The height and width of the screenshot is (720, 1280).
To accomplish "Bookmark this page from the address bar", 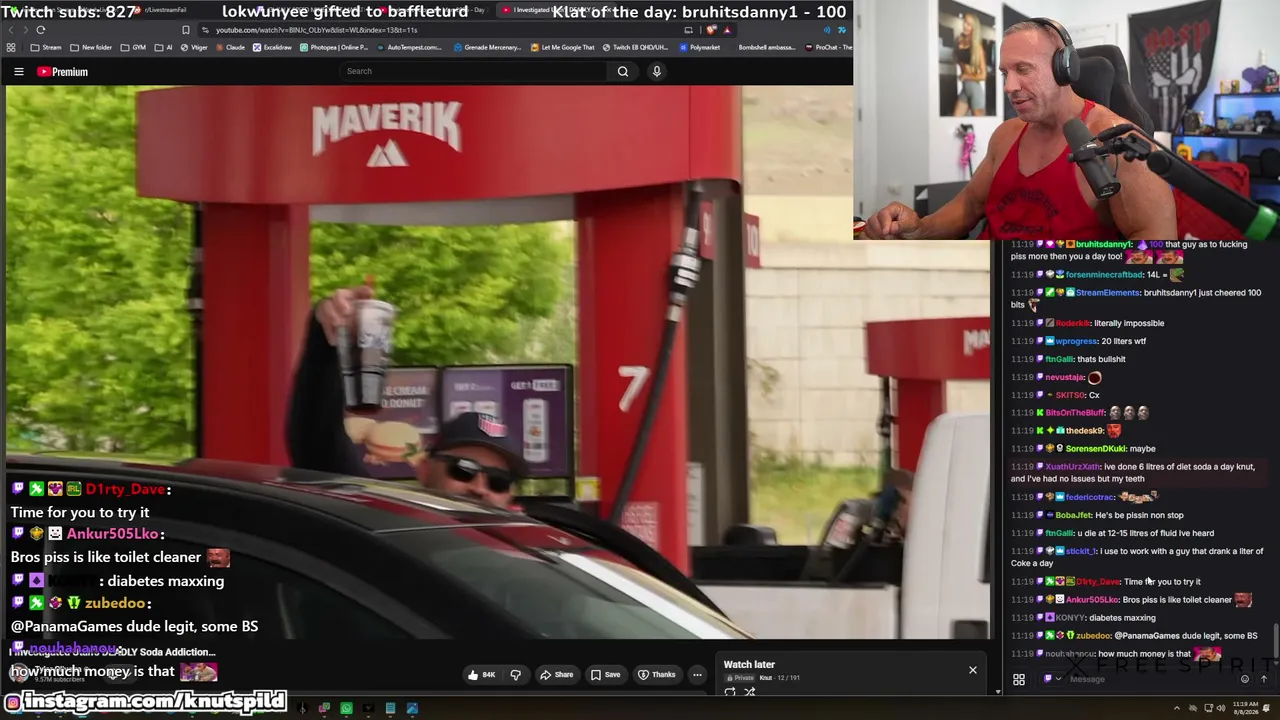I will tap(185, 30).
